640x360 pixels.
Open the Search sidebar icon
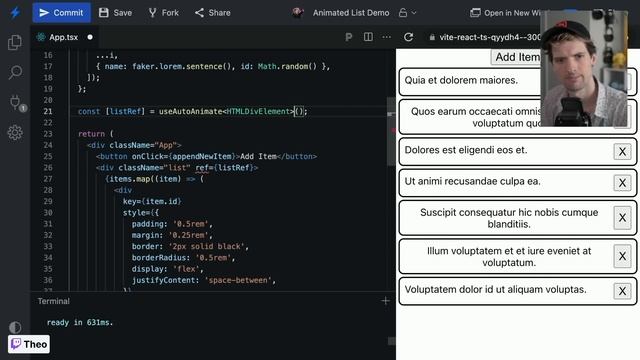click(x=15, y=73)
